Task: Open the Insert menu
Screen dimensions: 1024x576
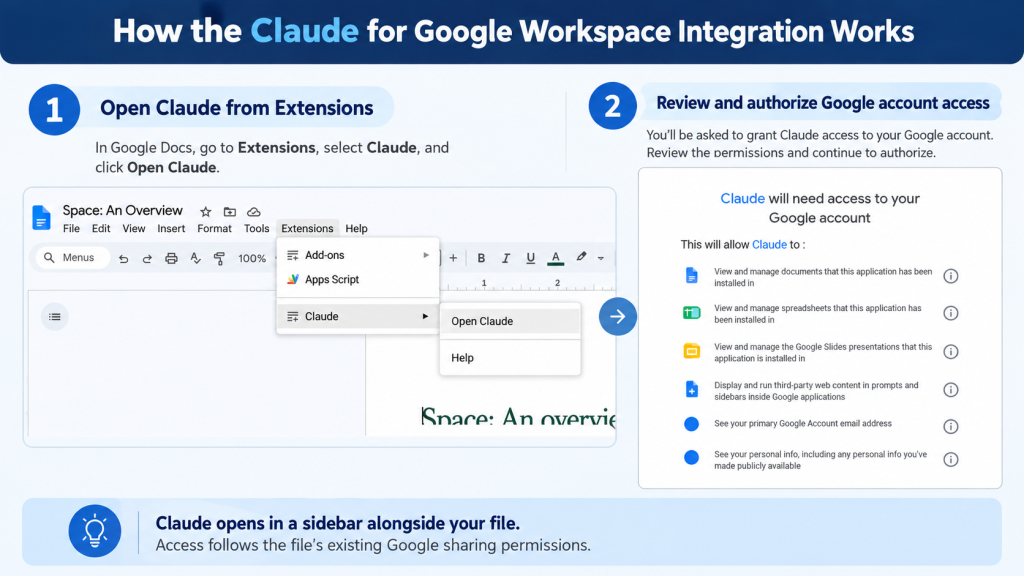Action: tap(171, 229)
